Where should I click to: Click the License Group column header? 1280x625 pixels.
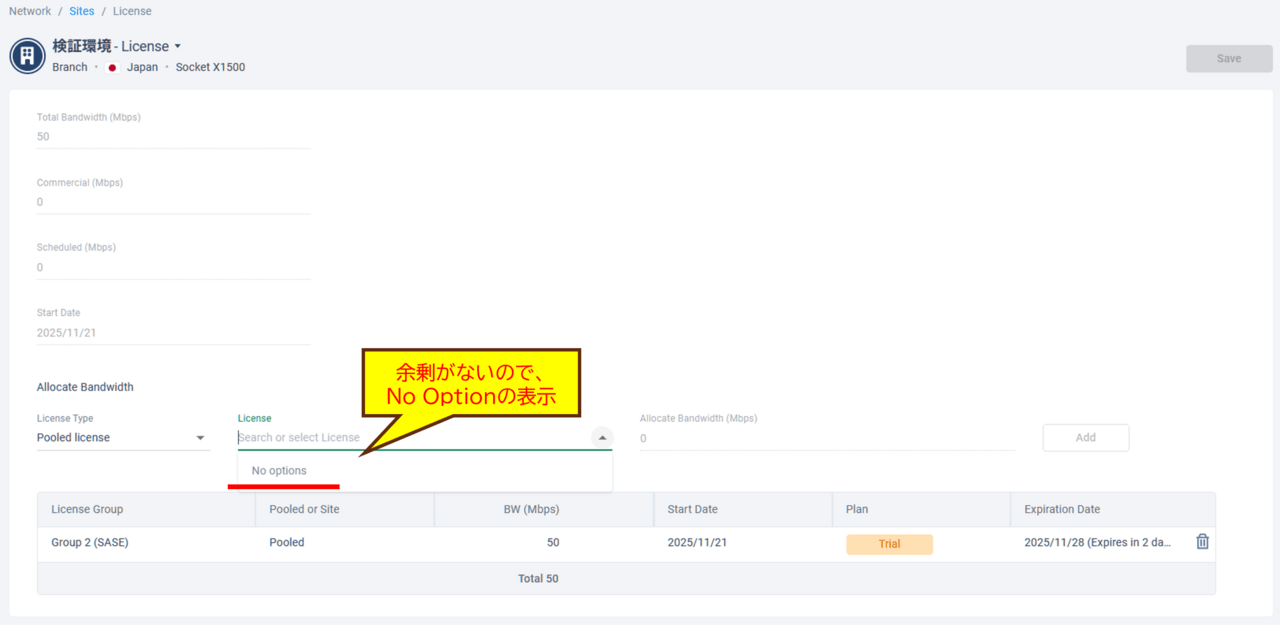pos(88,509)
